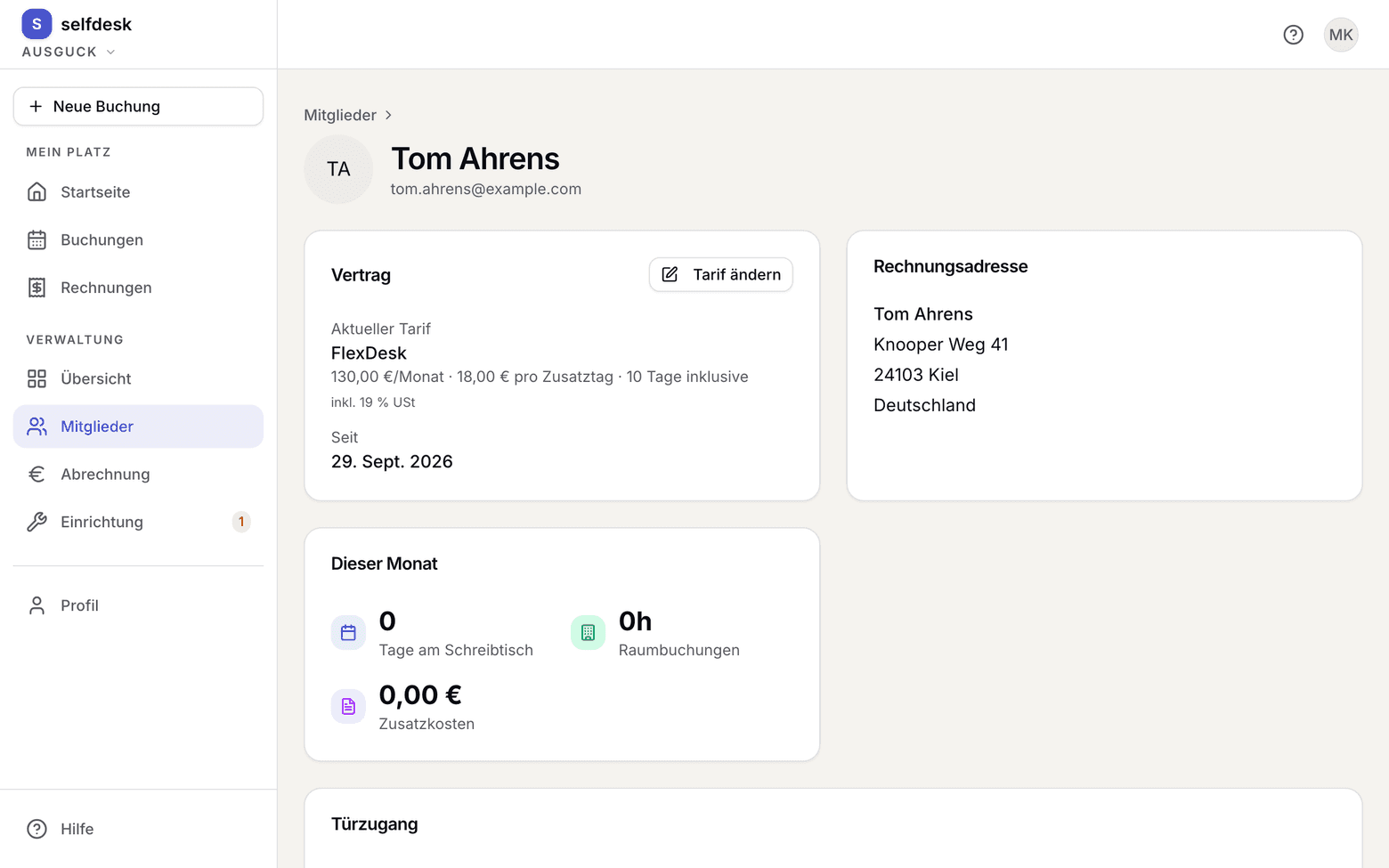Open Abrechnung in the sidebar

point(138,475)
